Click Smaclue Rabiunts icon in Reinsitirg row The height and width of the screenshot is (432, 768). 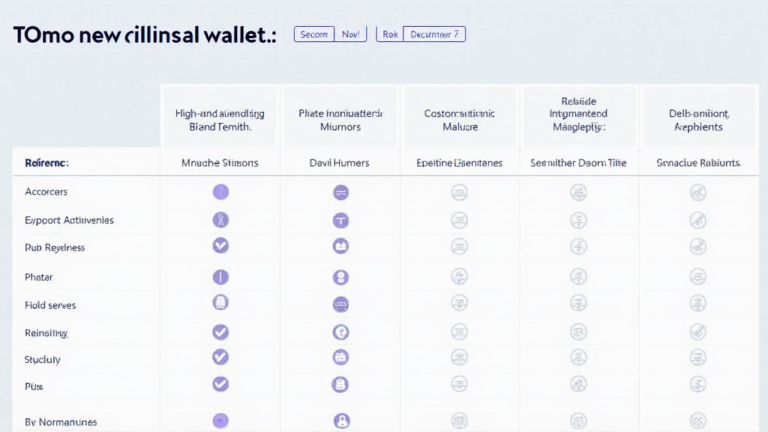[x=698, y=332]
